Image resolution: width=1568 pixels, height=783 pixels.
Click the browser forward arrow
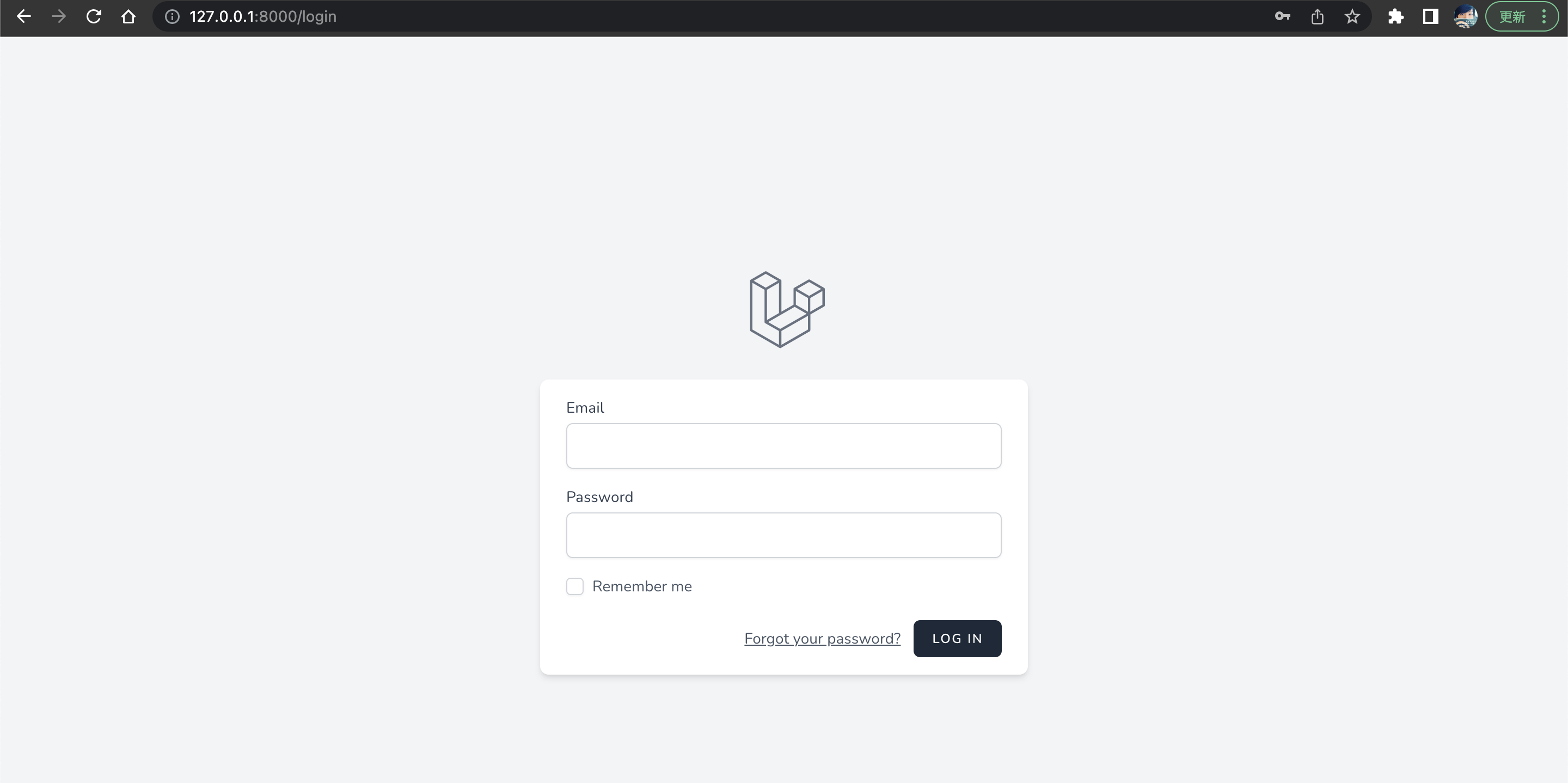[59, 16]
